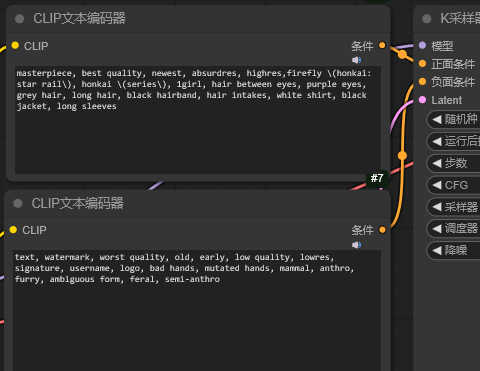Click yellow CLIP input dot on lower encoder

(x=13, y=229)
